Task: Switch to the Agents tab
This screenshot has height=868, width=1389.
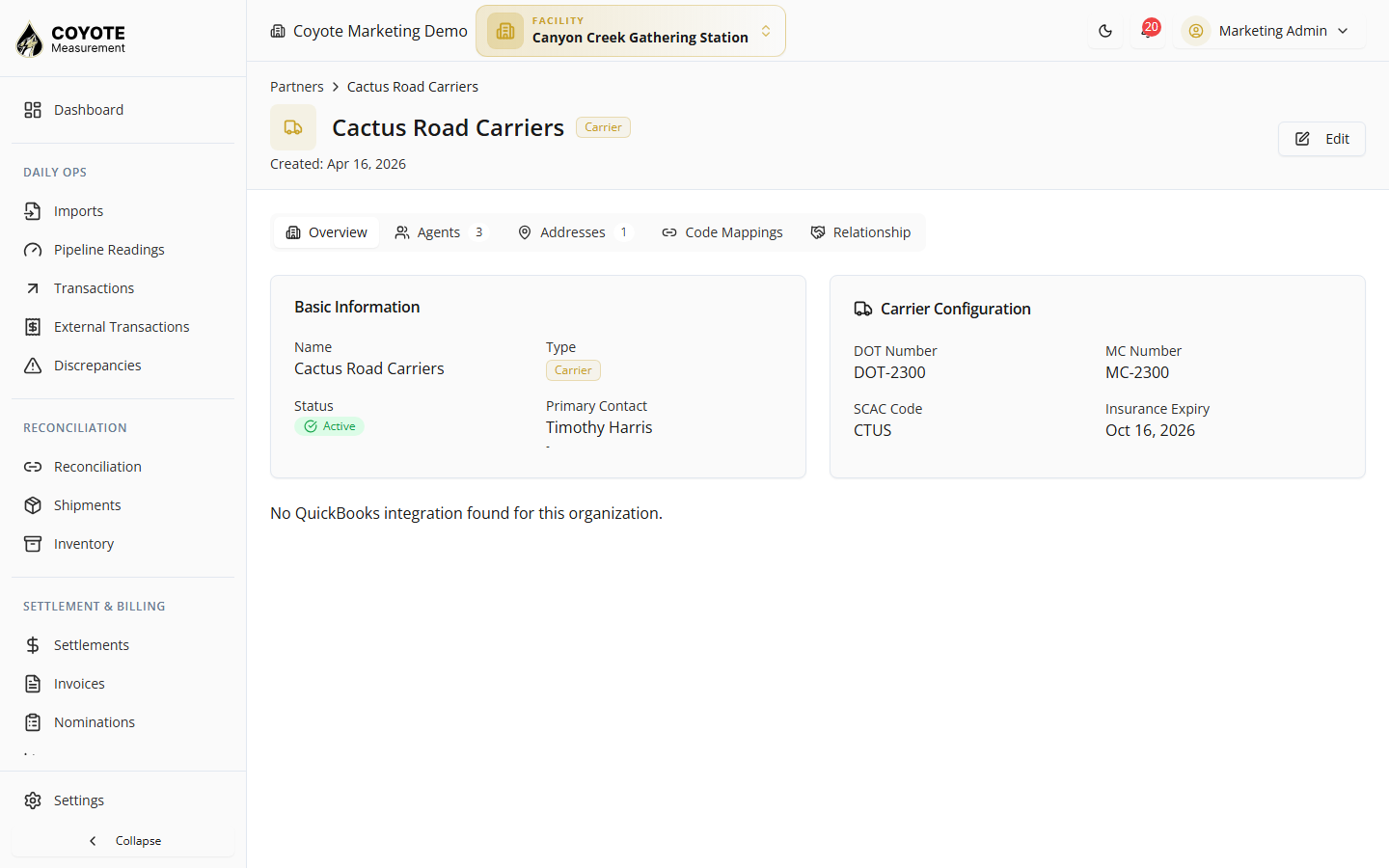Action: (x=442, y=232)
